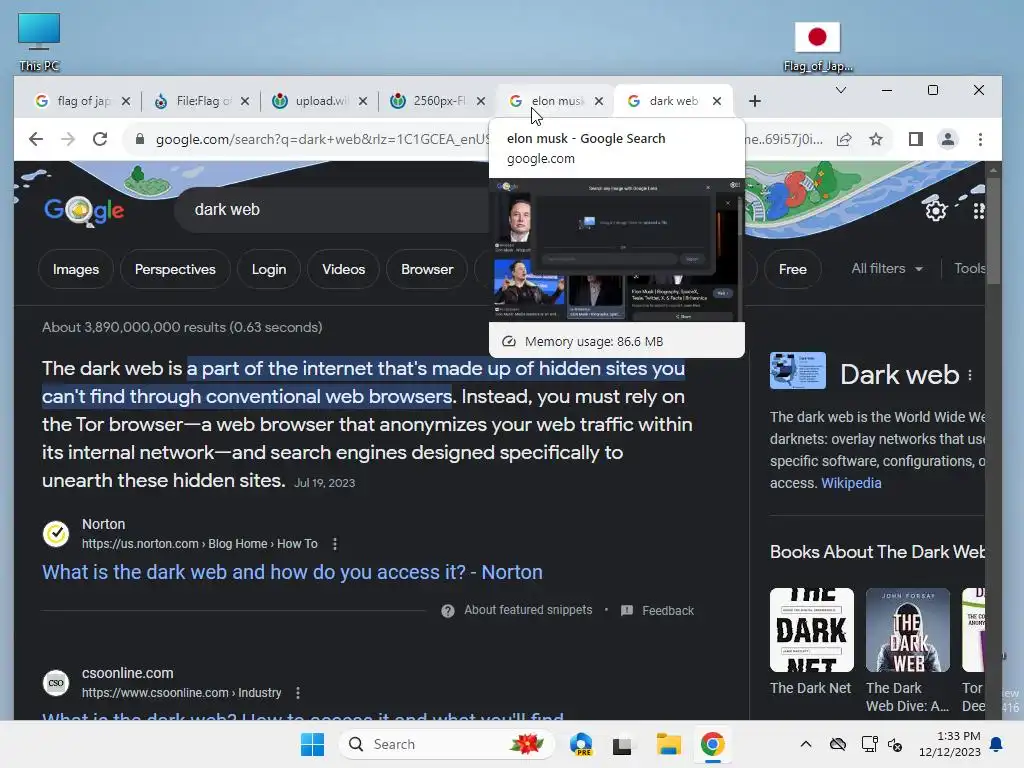Image resolution: width=1024 pixels, height=768 pixels.
Task: Open more options next to Dark web title
Action: click(x=970, y=375)
